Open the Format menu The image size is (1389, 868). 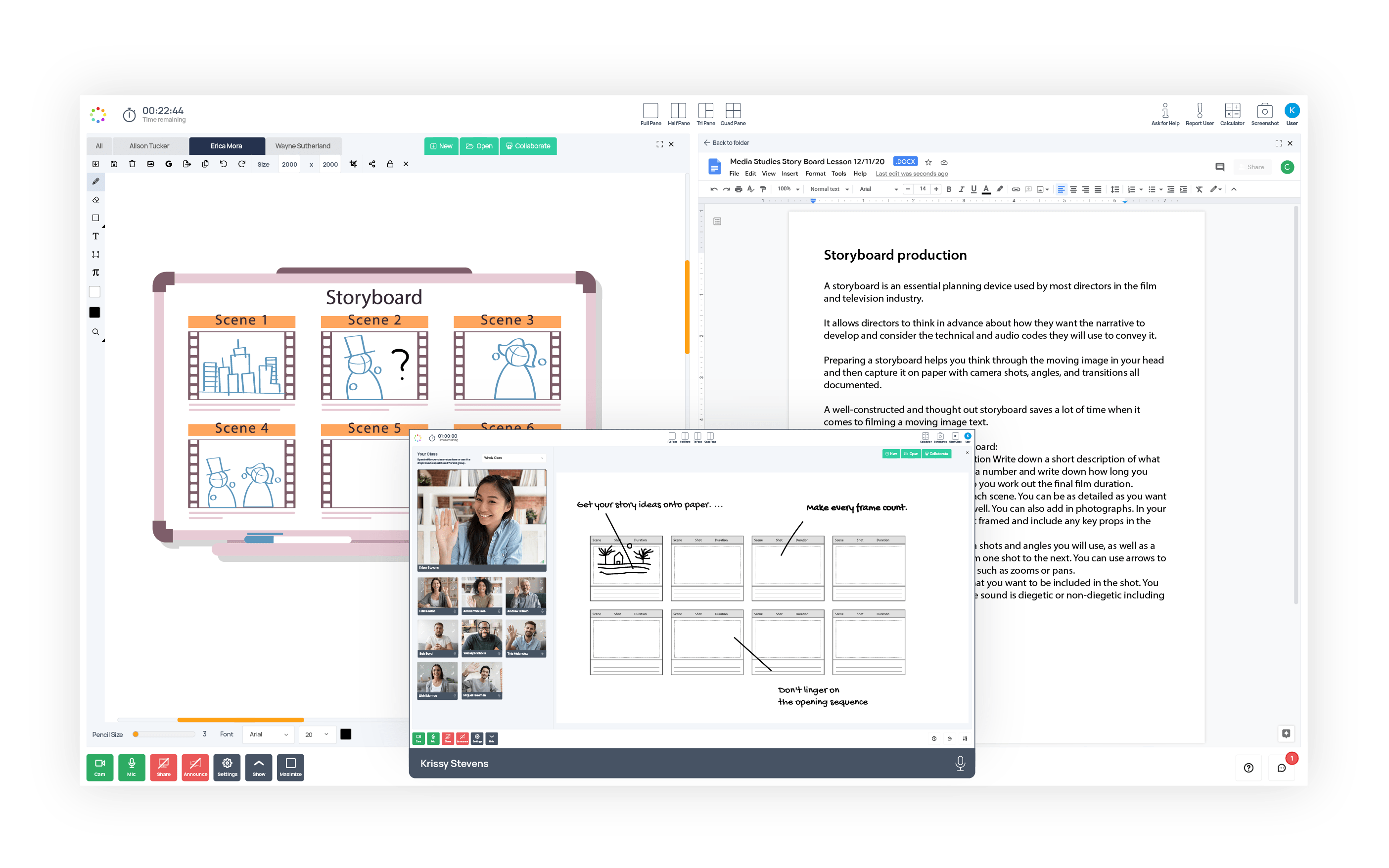[815, 174]
